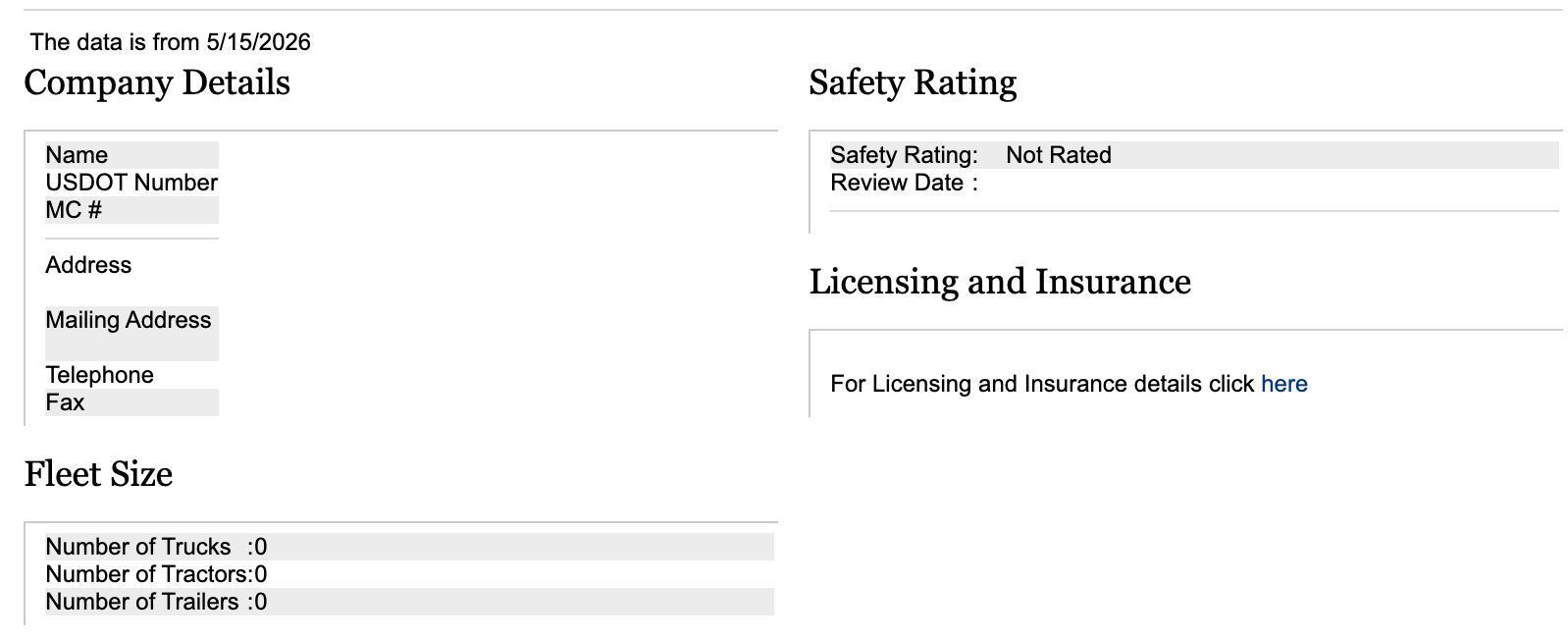Viewport: 1568px width, 640px height.
Task: Open the Licensing and Insurance 'here' link
Action: [1283, 384]
